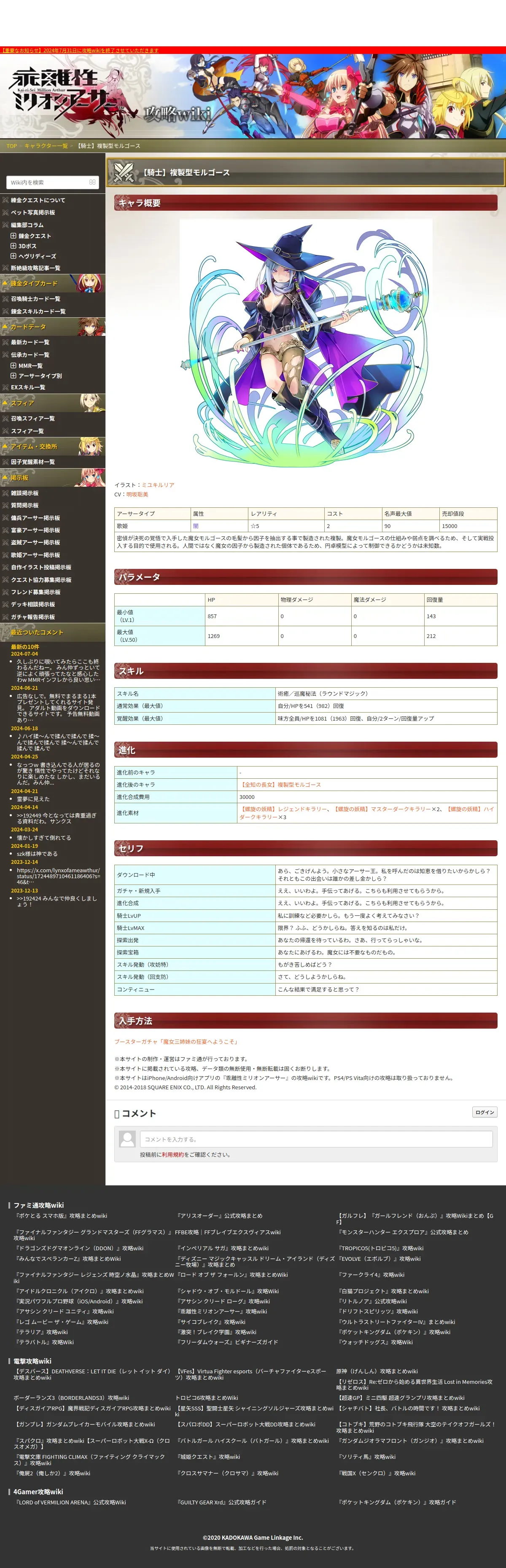Open 雑談掲示板 link
The width and height of the screenshot is (506, 1568).
tap(24, 493)
